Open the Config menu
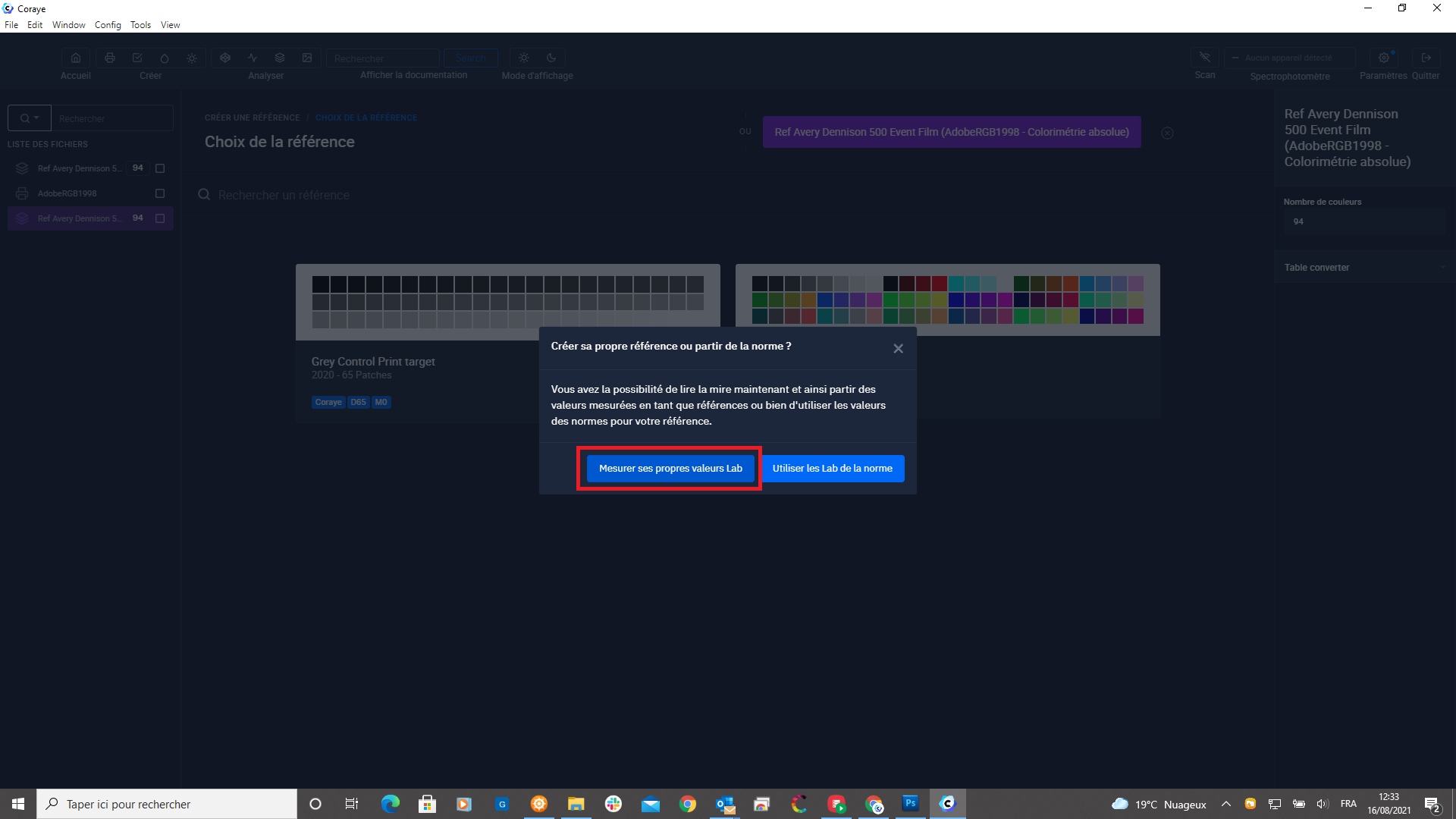Image resolution: width=1456 pixels, height=819 pixels. (x=108, y=25)
